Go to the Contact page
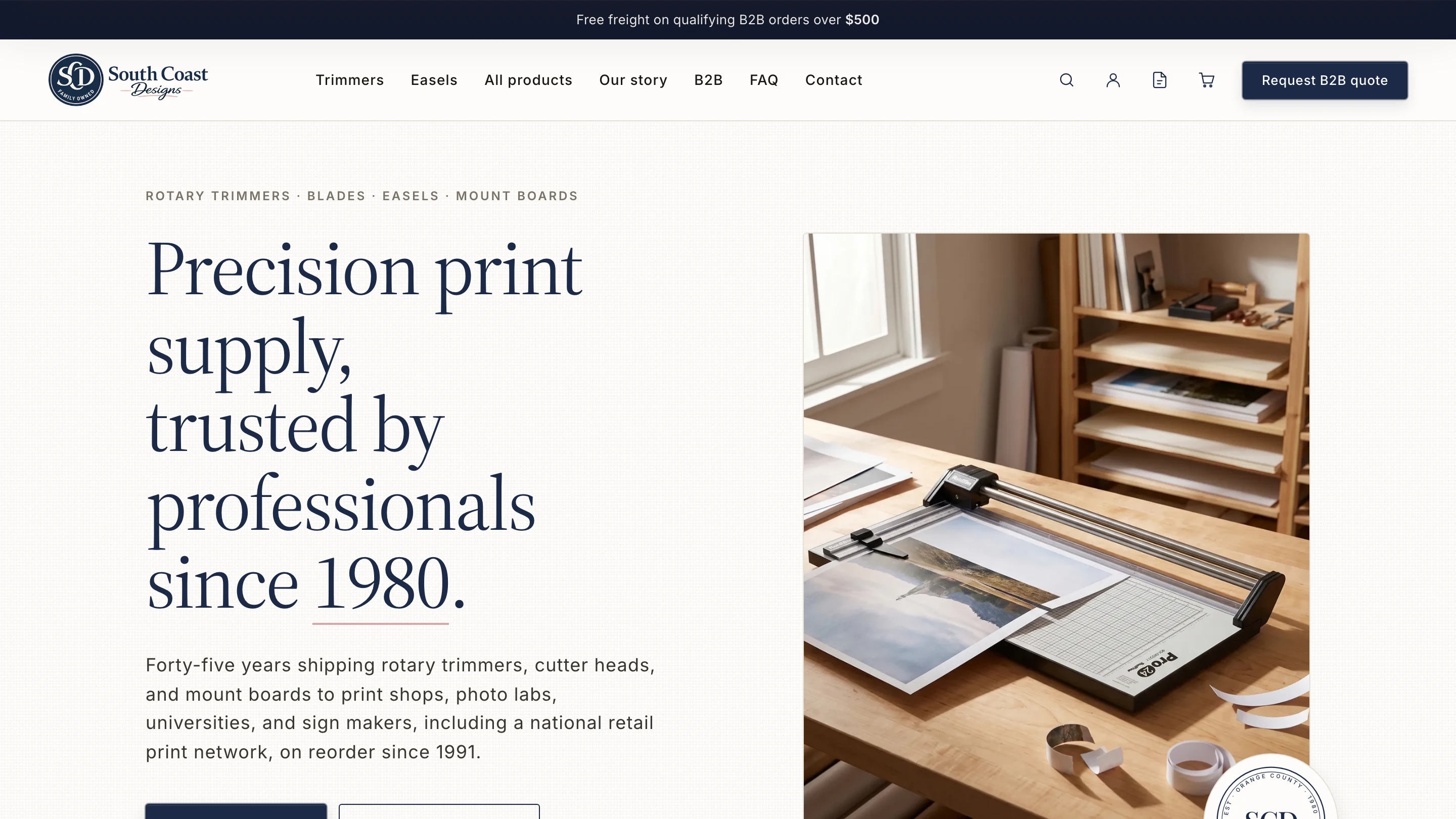The width and height of the screenshot is (1456, 819). tap(834, 80)
